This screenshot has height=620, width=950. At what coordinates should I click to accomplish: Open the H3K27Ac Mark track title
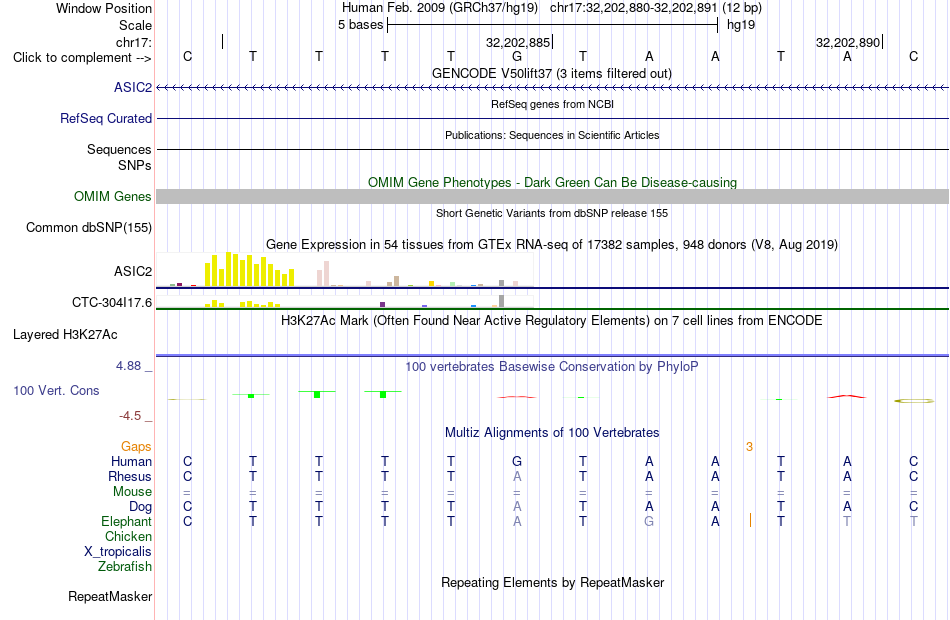551,320
